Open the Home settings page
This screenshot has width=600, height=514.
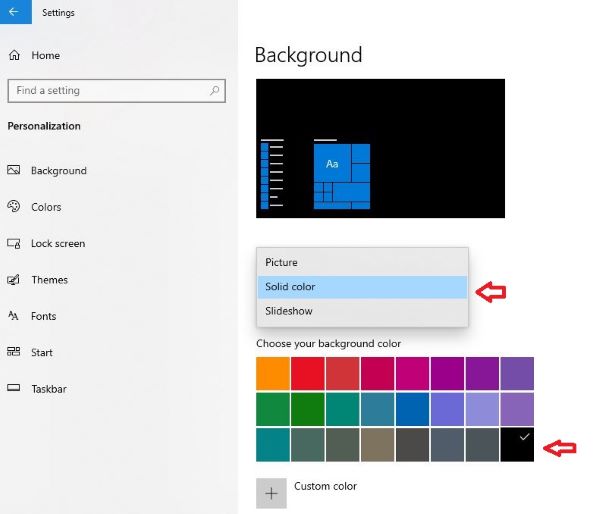[45, 55]
